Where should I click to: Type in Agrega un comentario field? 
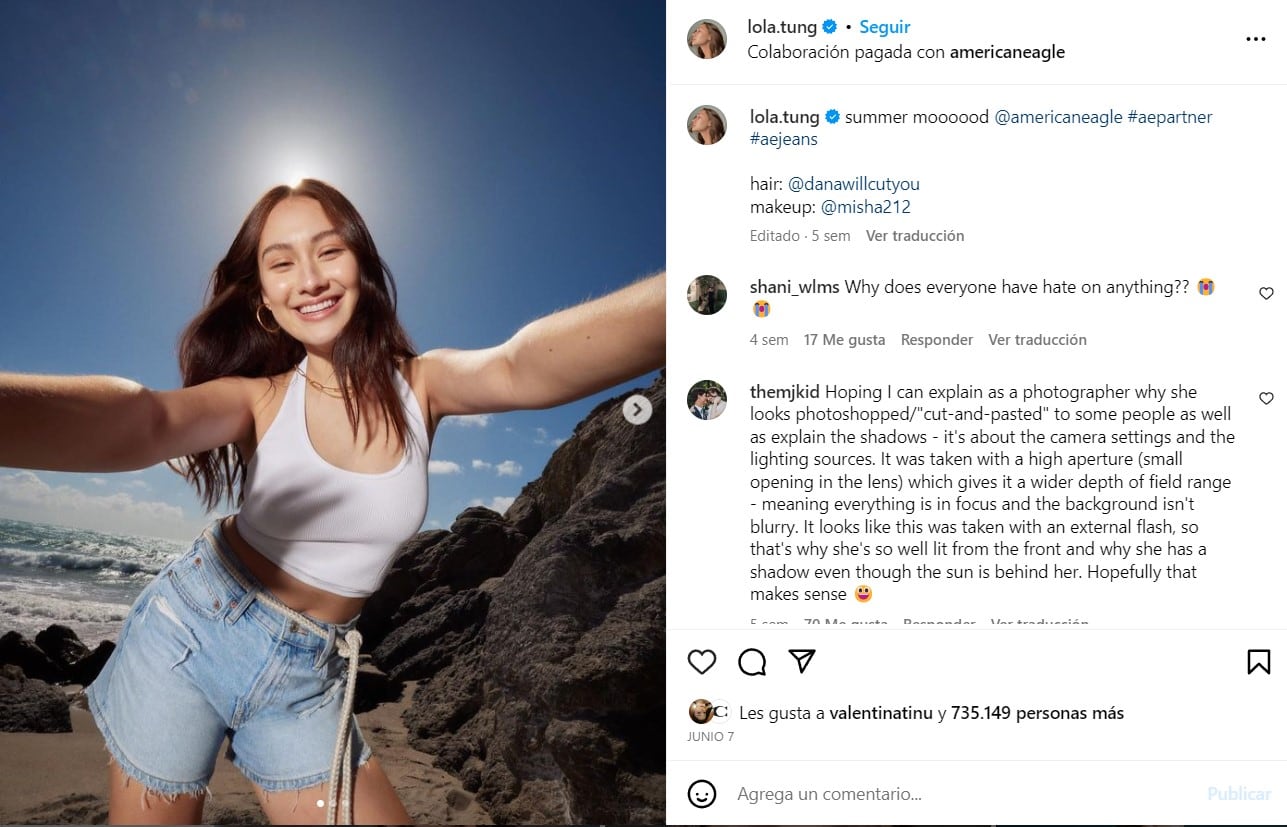[x=960, y=794]
